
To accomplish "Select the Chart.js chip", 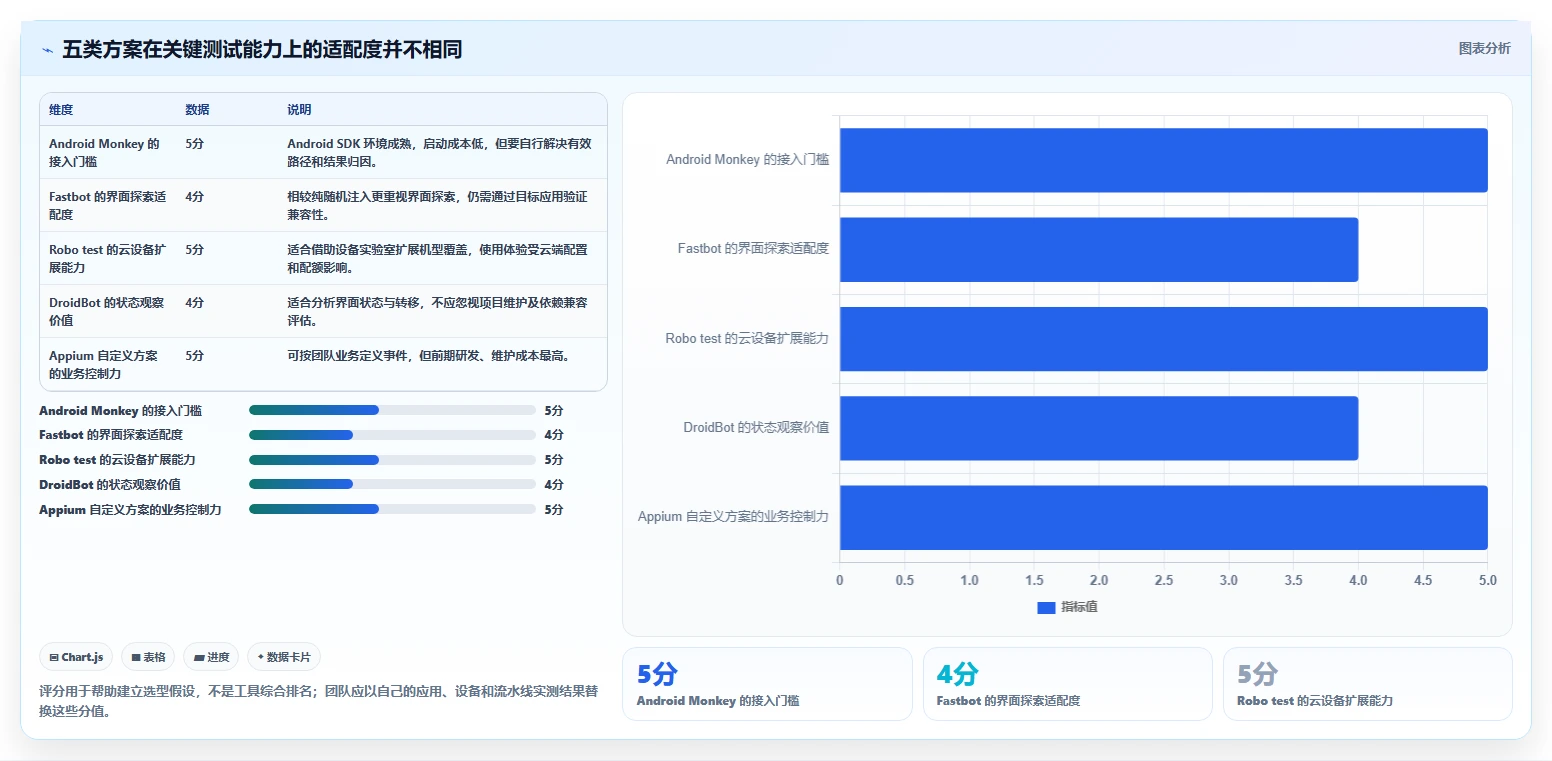I will point(76,657).
